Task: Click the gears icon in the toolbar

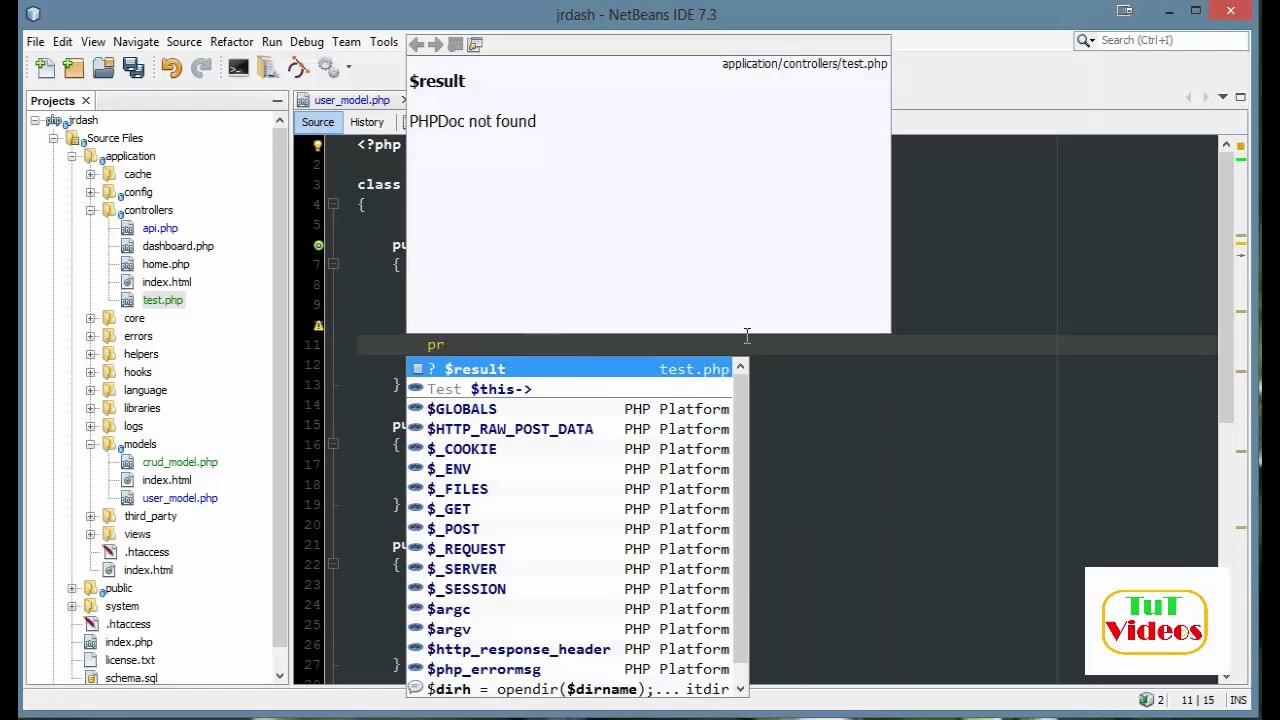Action: (x=328, y=67)
